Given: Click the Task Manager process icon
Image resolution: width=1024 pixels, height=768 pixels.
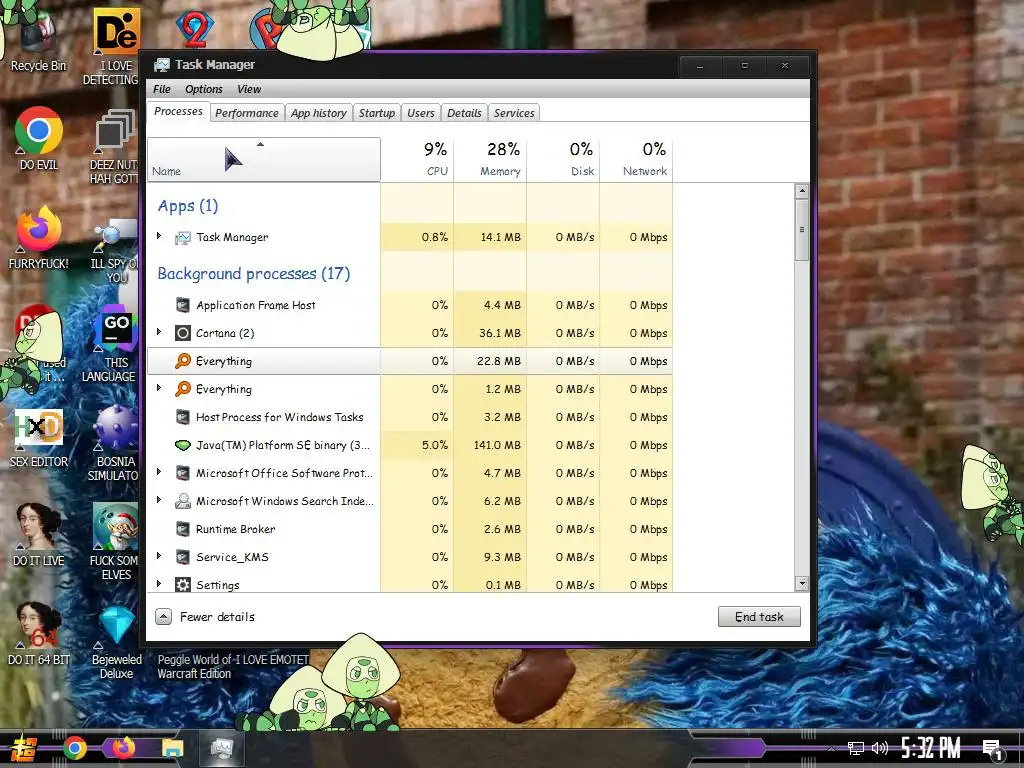Looking at the screenshot, I should tap(183, 238).
